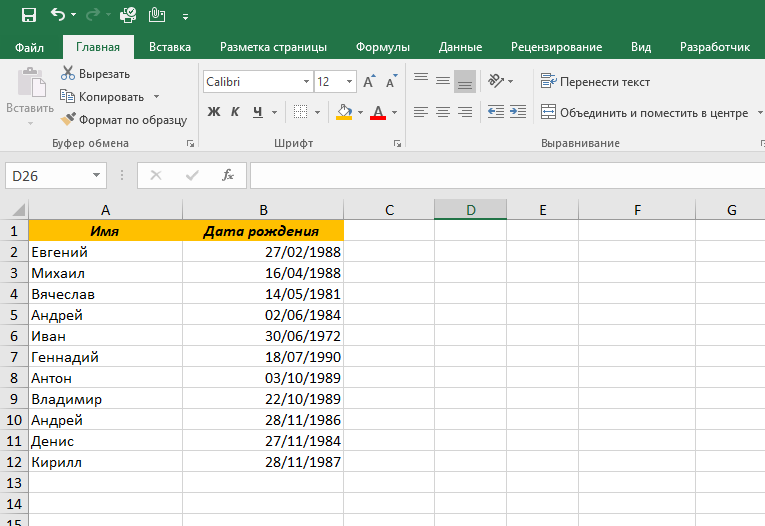The width and height of the screenshot is (765, 526).
Task: Undo the last action
Action: (x=58, y=15)
